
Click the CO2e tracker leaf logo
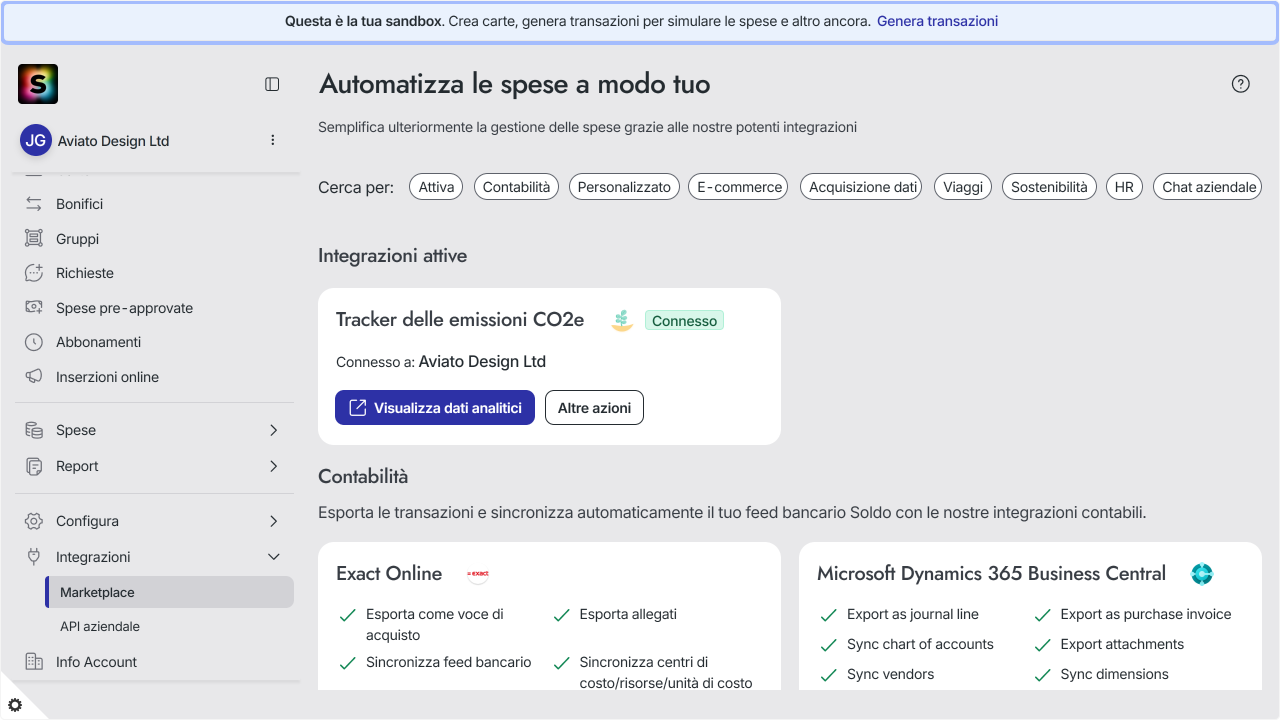coord(622,320)
